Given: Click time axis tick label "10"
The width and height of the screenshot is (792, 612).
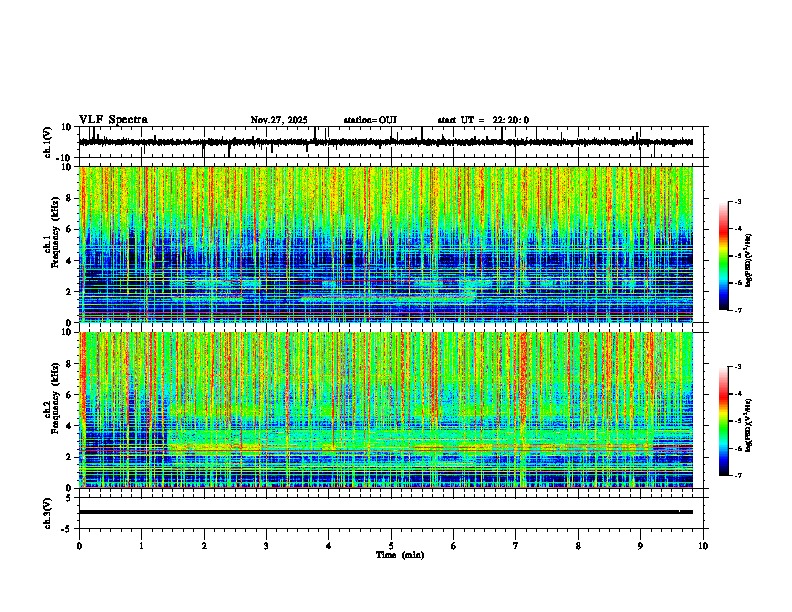Looking at the screenshot, I should (x=703, y=546).
